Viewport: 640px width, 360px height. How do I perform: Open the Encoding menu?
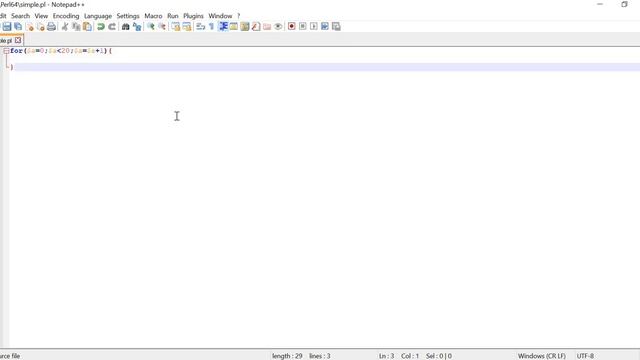tap(66, 16)
